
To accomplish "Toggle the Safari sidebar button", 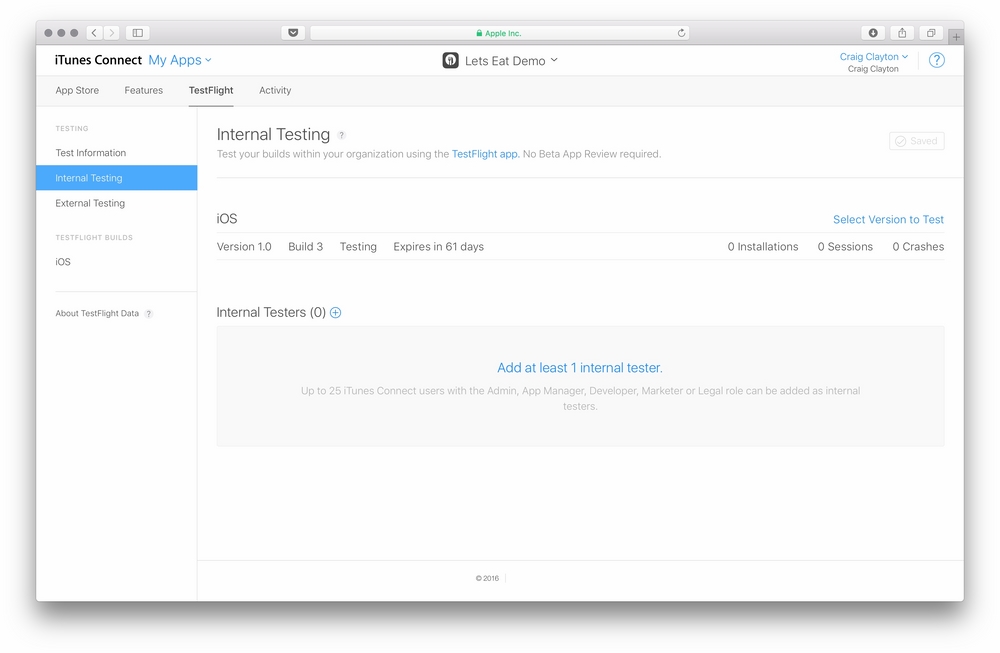I will coord(137,33).
